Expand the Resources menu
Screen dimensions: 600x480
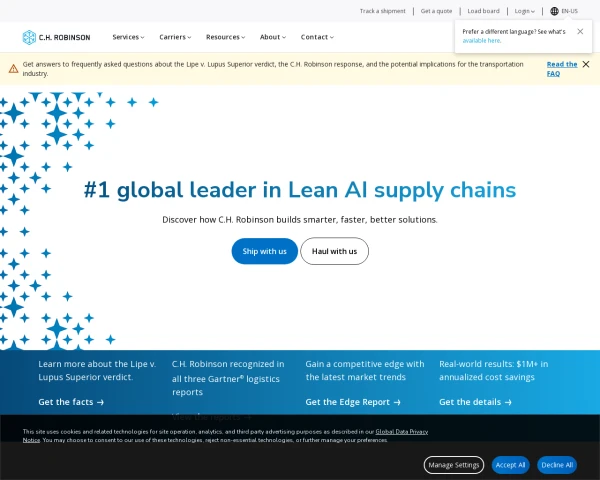[225, 37]
